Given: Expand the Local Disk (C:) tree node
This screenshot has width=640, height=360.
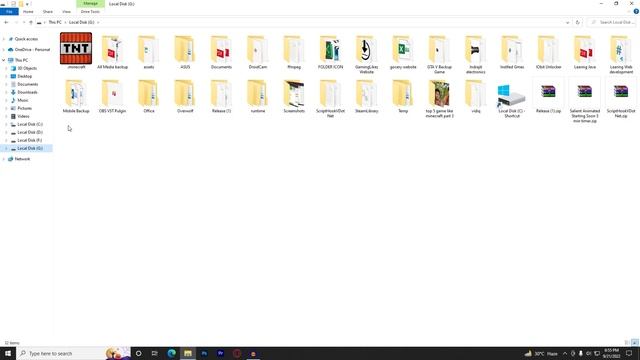Looking at the screenshot, I should click(7, 124).
